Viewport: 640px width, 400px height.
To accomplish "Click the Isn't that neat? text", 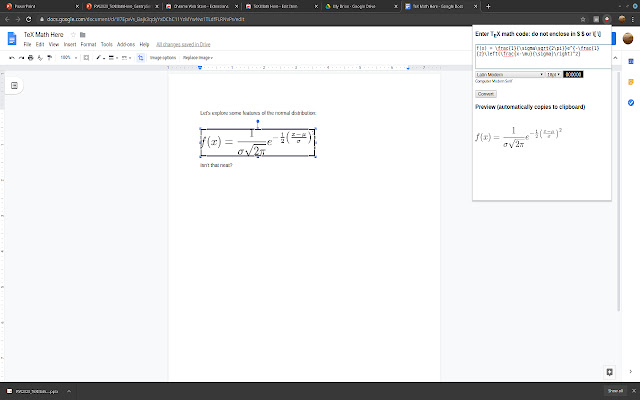I will 216,165.
